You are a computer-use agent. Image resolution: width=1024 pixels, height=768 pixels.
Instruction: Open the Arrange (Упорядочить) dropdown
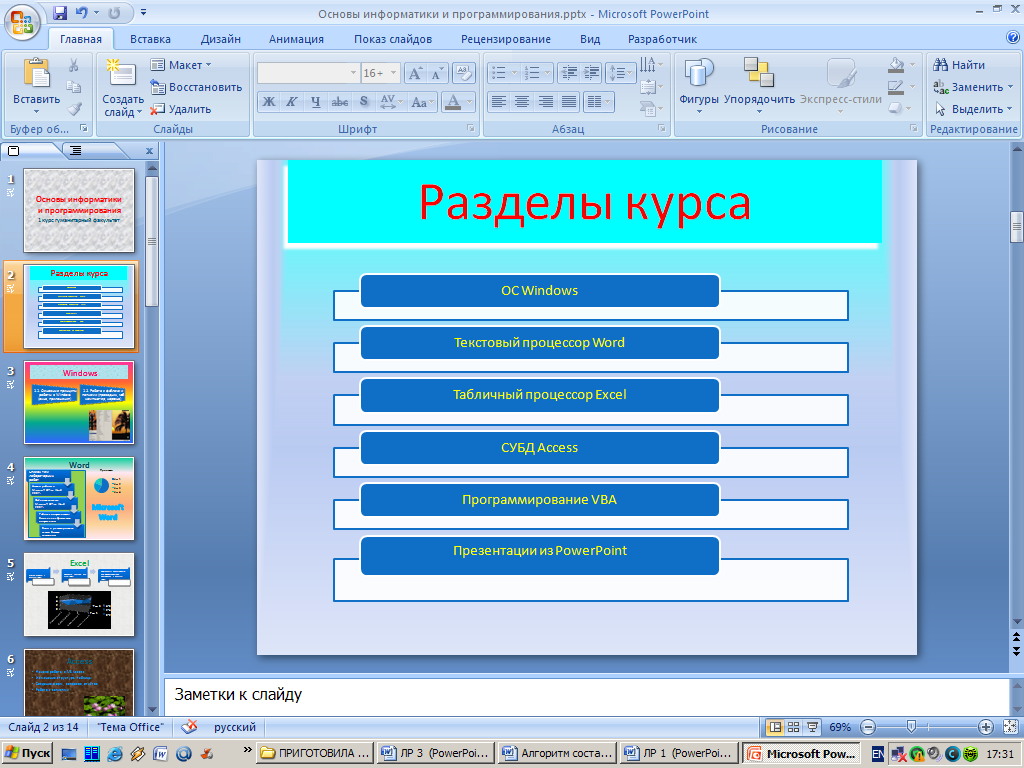[x=759, y=86]
